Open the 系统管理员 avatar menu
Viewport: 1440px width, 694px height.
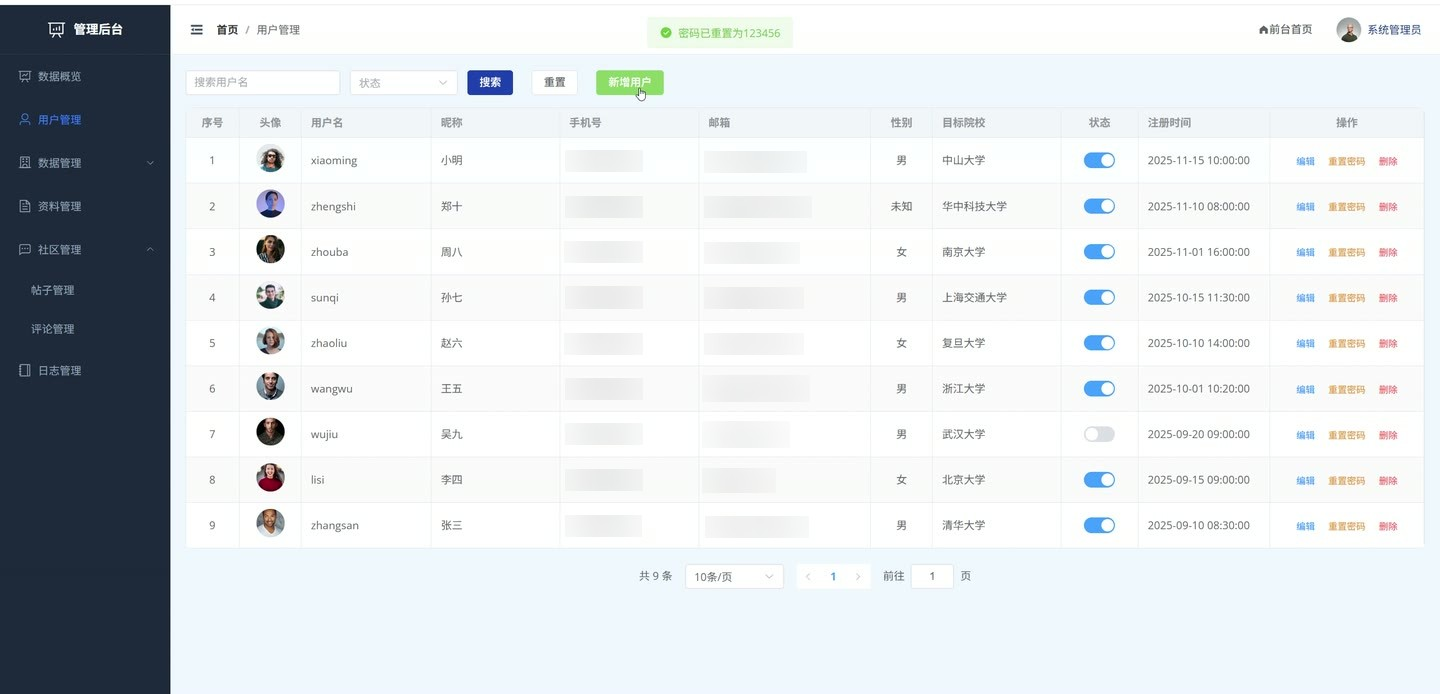click(x=1349, y=30)
